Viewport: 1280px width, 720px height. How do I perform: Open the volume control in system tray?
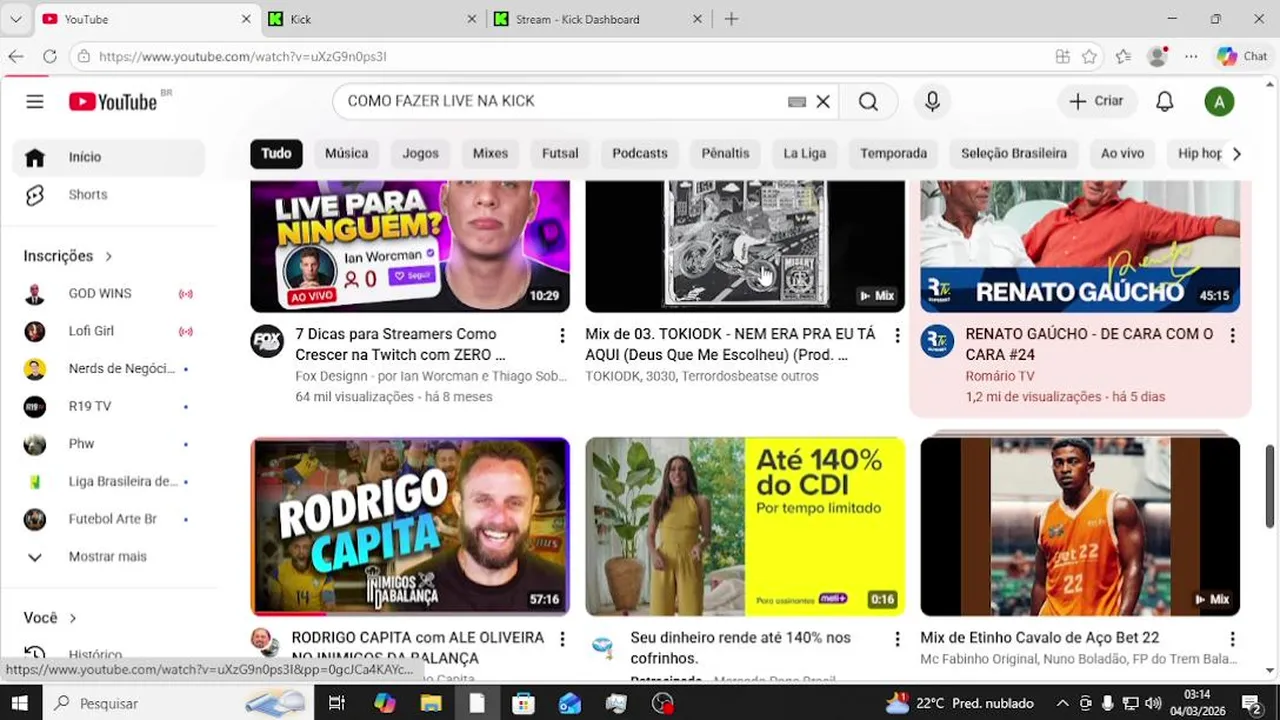[1153, 703]
